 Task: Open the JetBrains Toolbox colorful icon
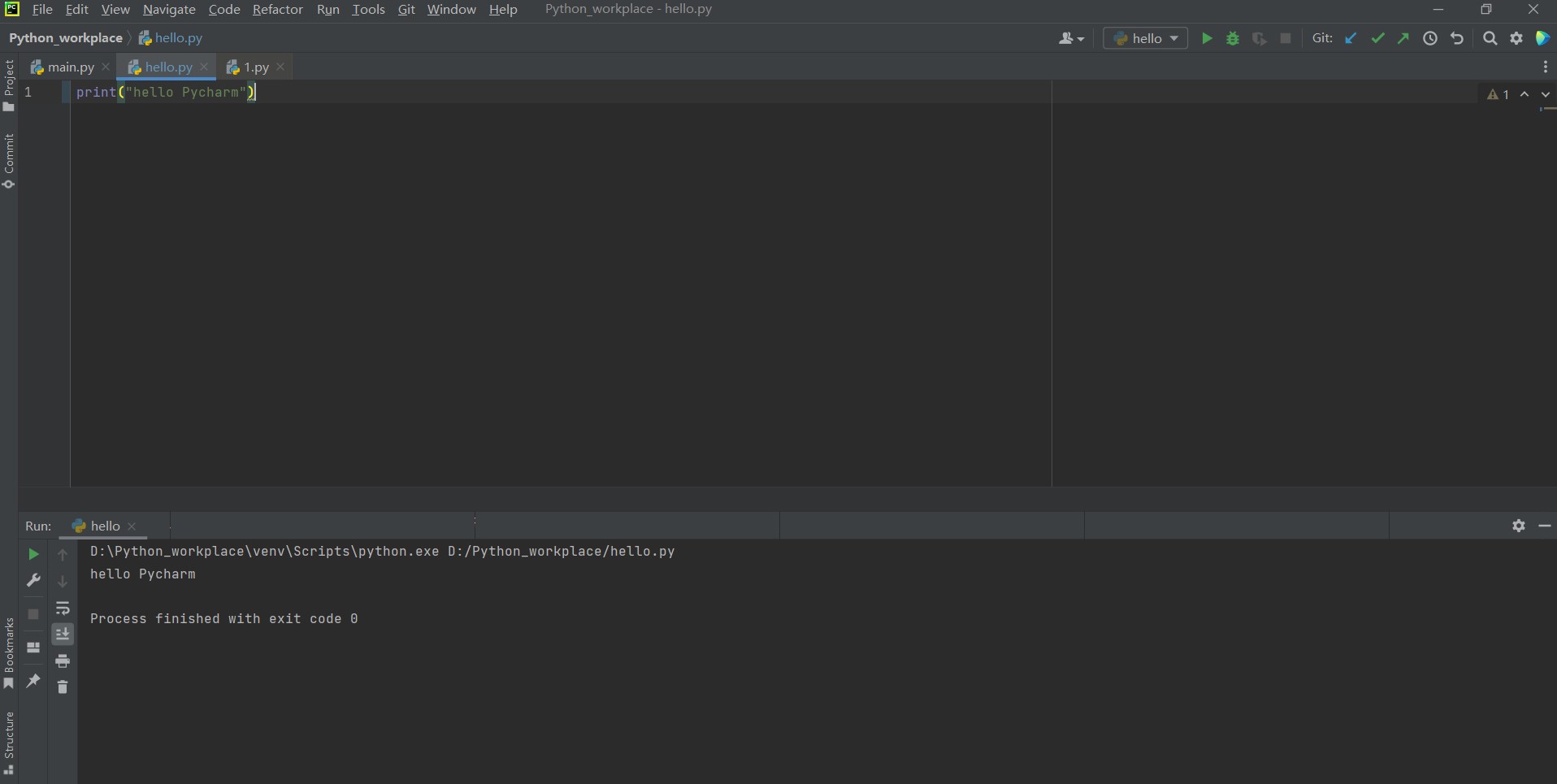[1542, 38]
